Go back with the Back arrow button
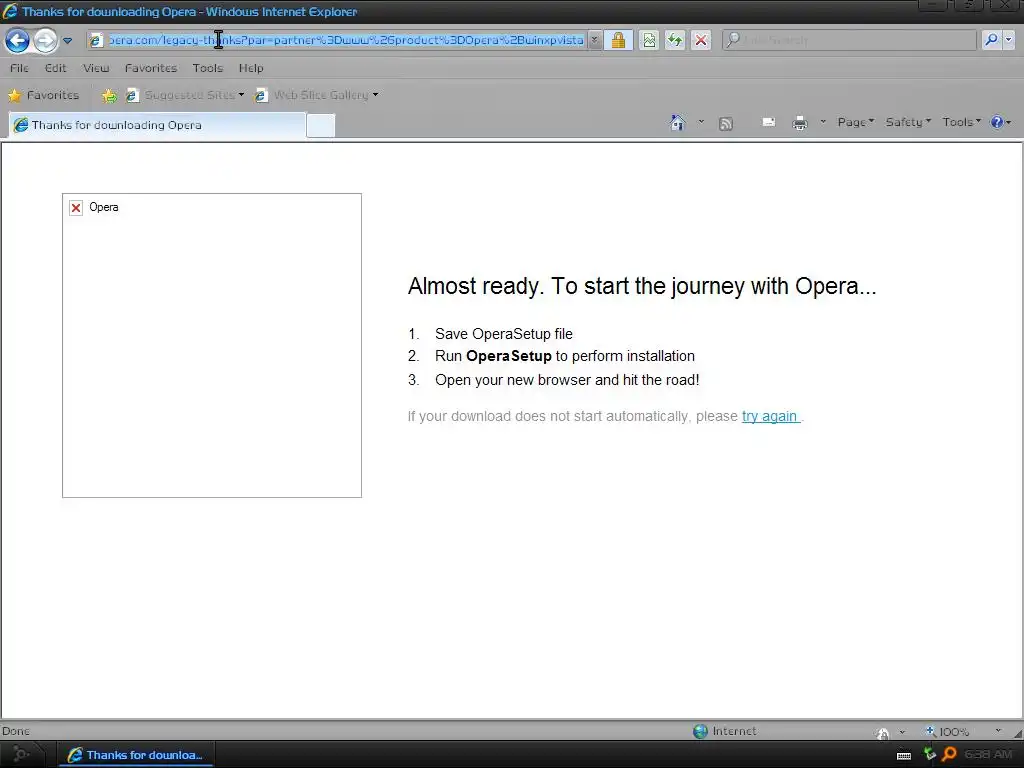Screen dimensions: 1024x768 click(x=18, y=40)
